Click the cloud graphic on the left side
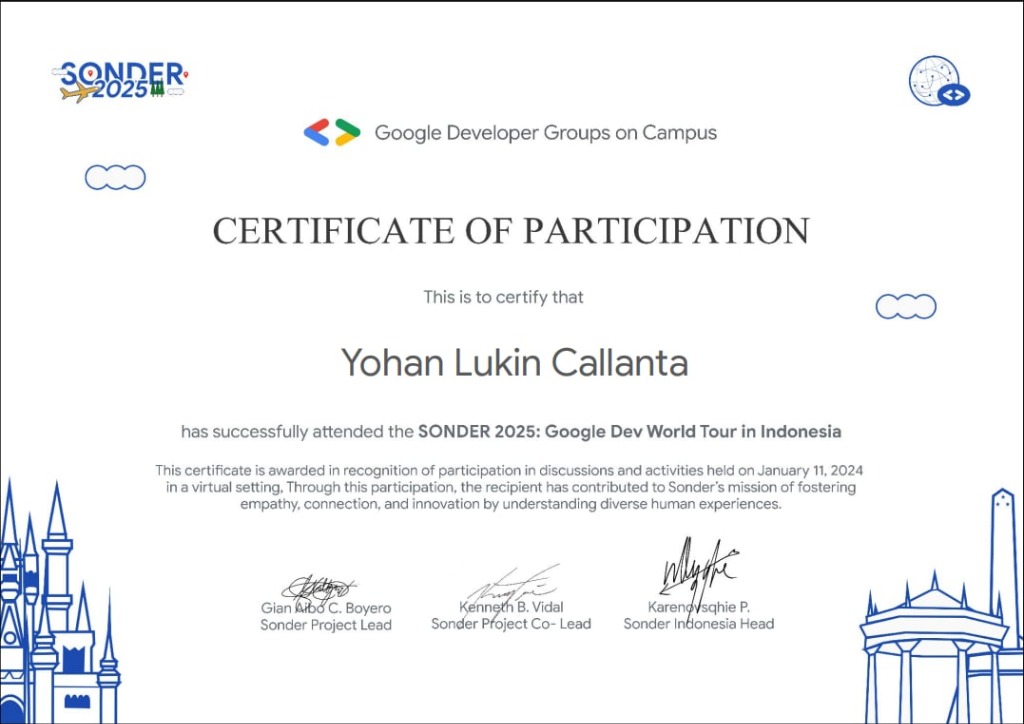Screen dimensions: 1024x724 pos(115,177)
